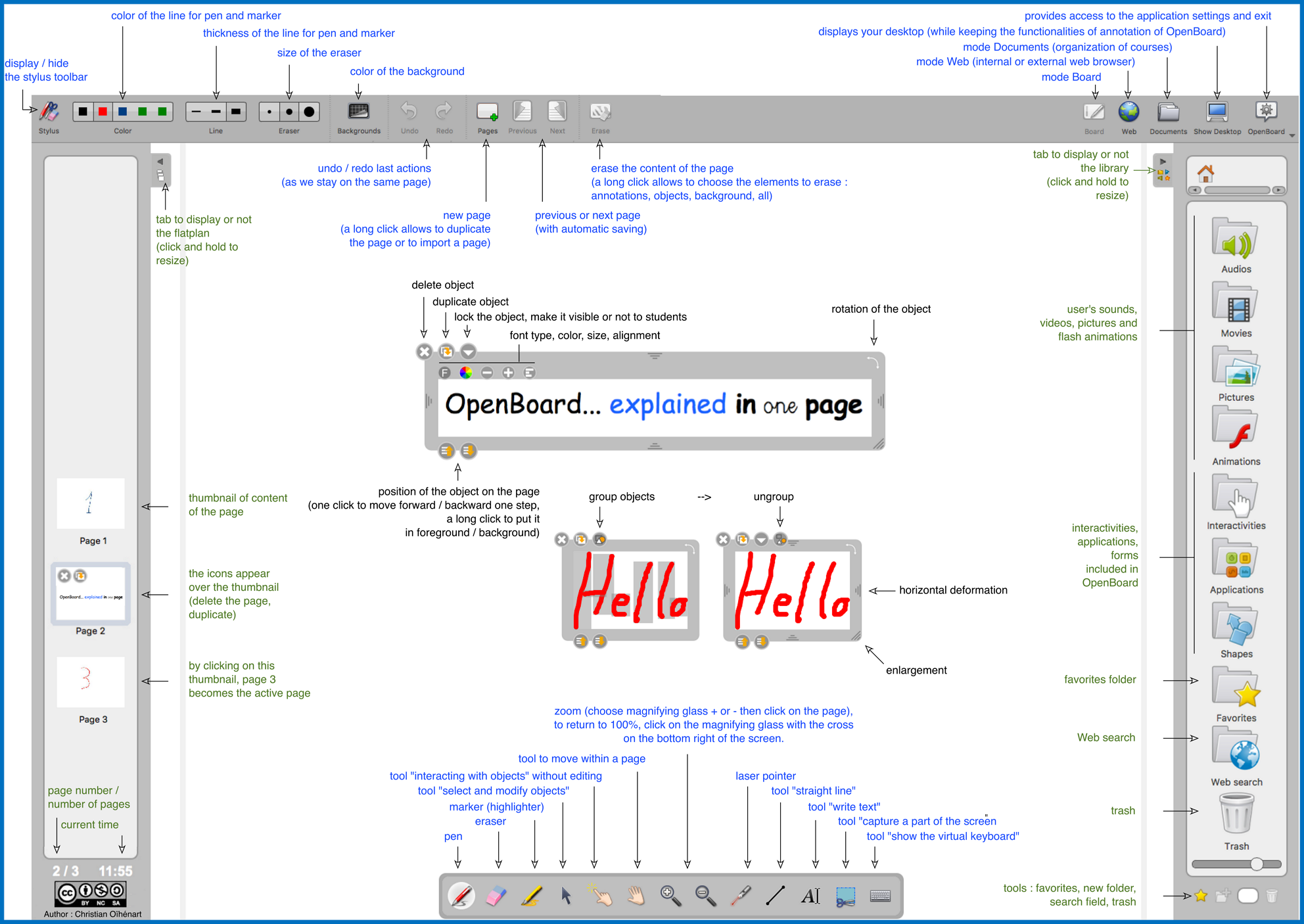Show the virtual keyboard
Viewport: 1304px width, 924px height.
[880, 895]
